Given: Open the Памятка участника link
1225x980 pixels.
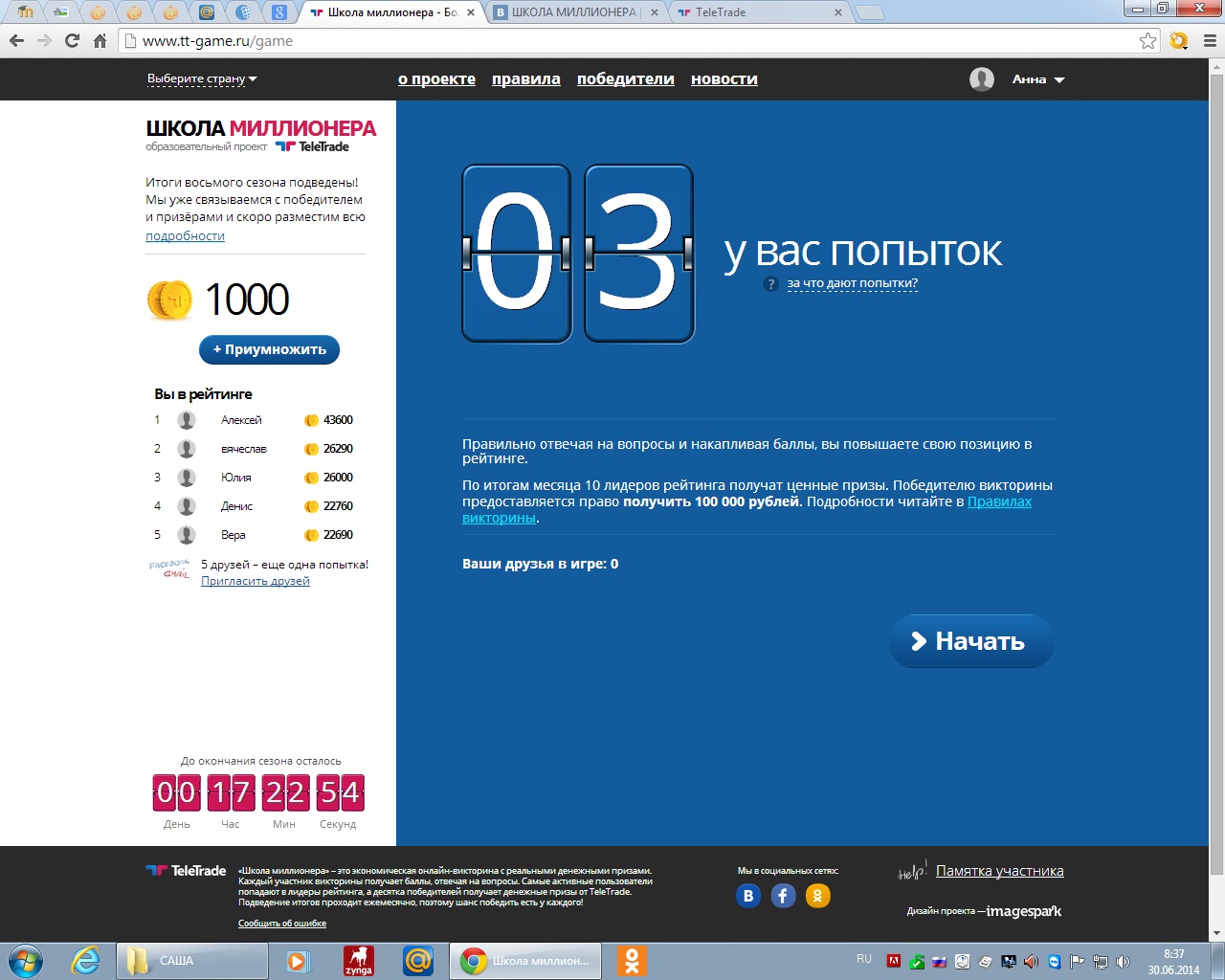Looking at the screenshot, I should (1000, 871).
